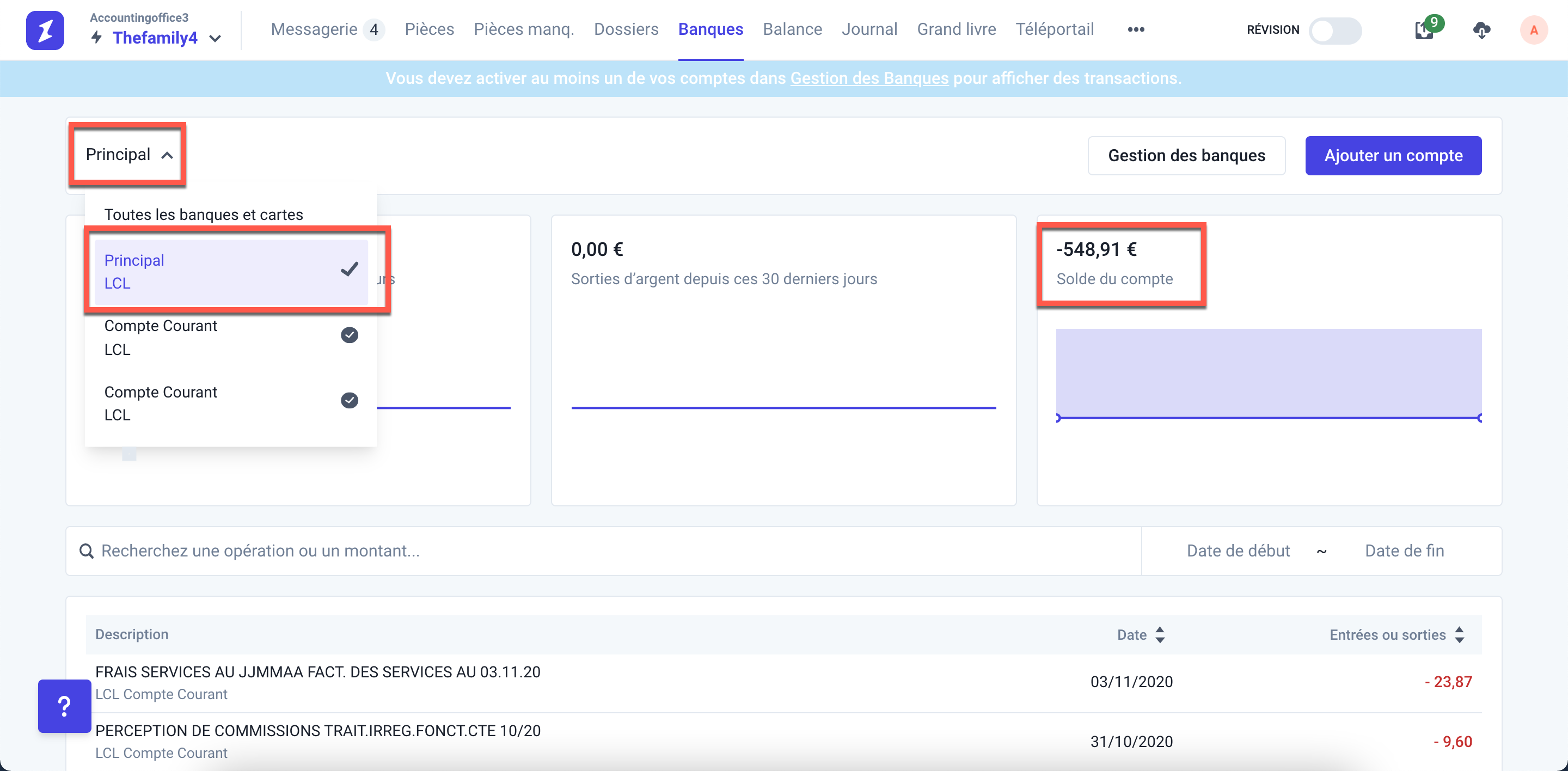Click the search magnifier icon

(87, 550)
